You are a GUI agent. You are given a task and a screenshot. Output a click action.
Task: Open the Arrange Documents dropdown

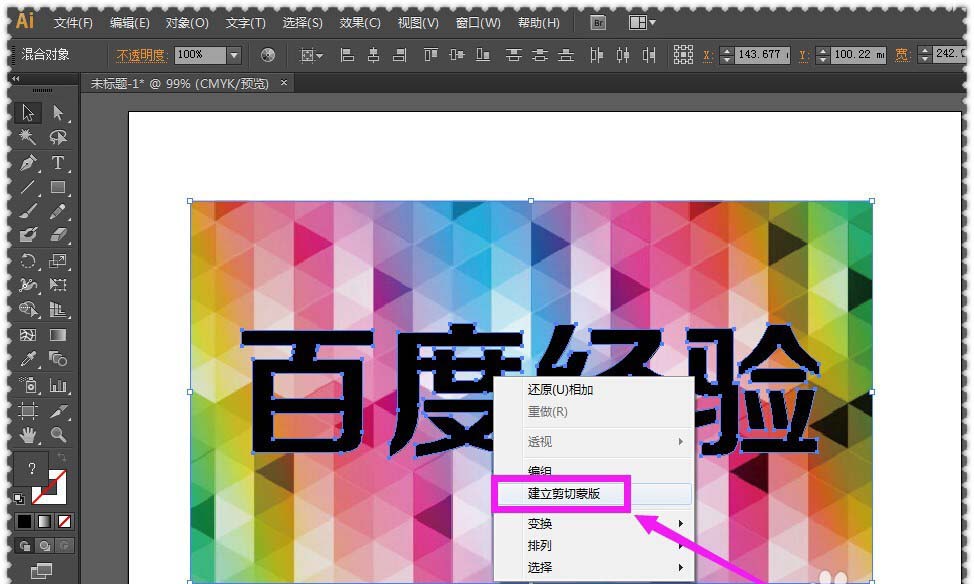click(x=642, y=23)
